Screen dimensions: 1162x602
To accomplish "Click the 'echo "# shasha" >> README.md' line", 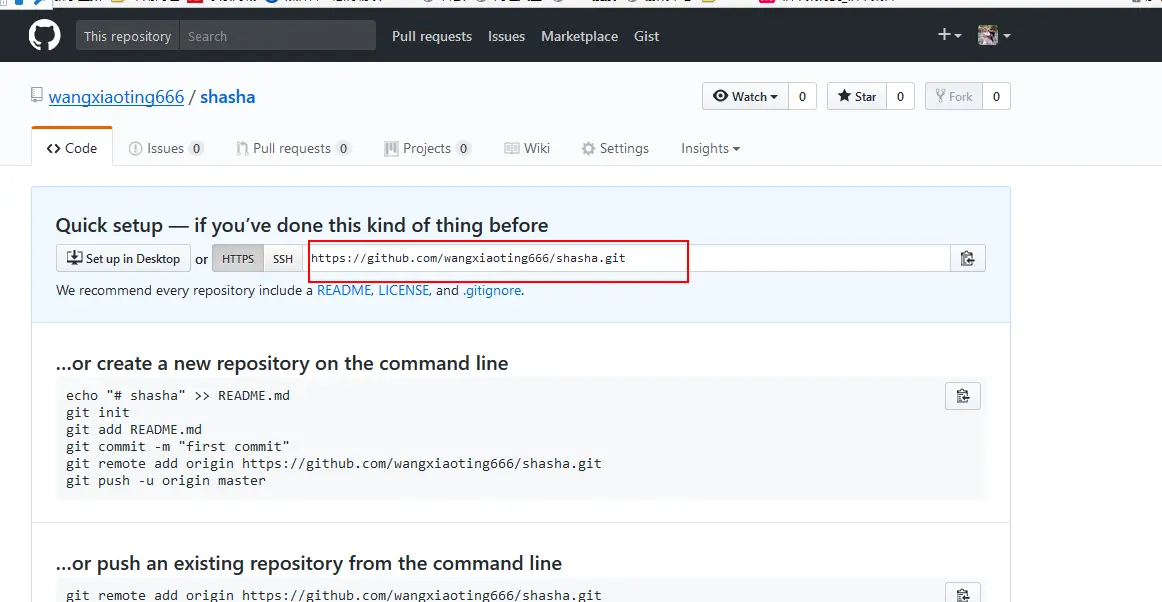I will [178, 395].
